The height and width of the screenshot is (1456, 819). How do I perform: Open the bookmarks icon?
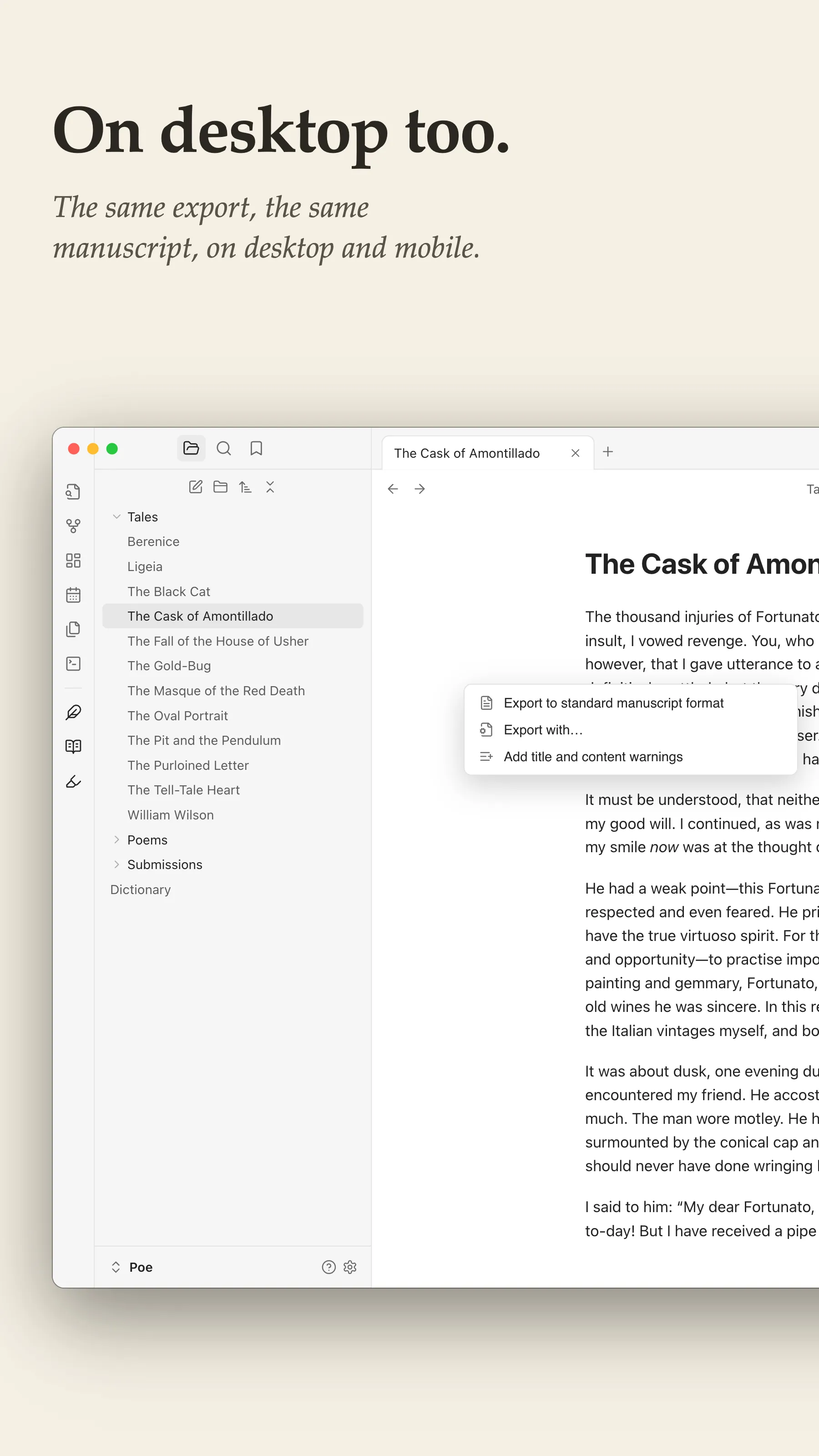pyautogui.click(x=256, y=448)
